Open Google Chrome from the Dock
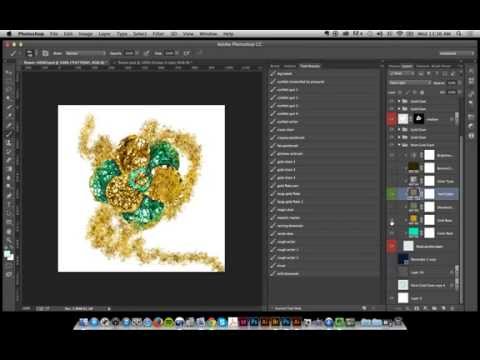 (x=211, y=322)
